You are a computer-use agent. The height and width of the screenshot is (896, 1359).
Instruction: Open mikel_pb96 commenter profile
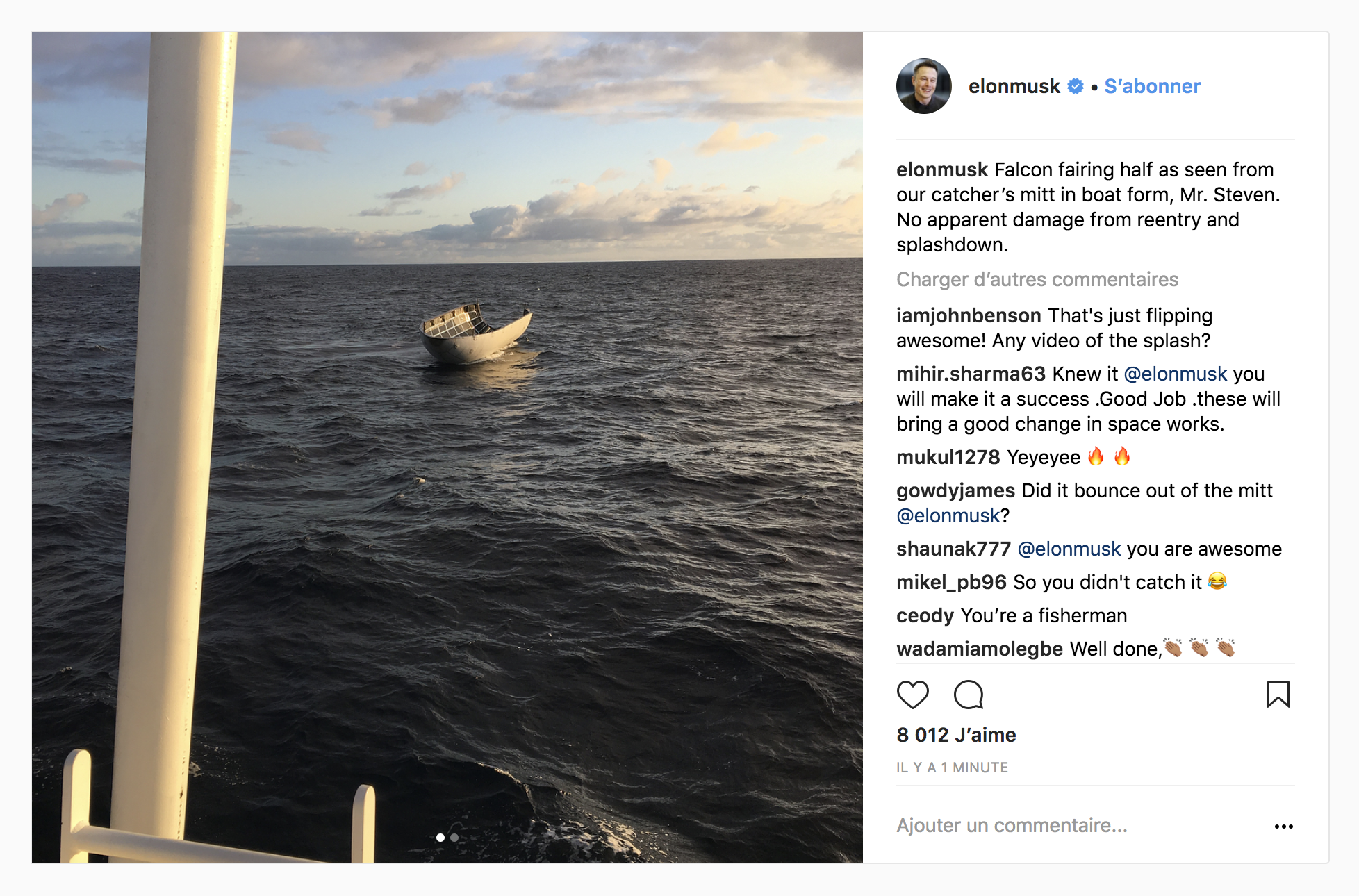(951, 582)
